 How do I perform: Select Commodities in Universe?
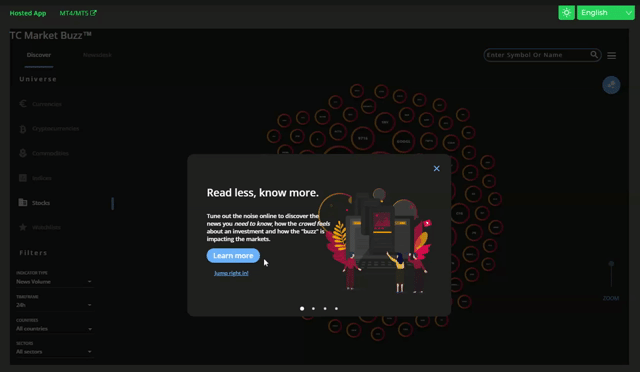50,154
